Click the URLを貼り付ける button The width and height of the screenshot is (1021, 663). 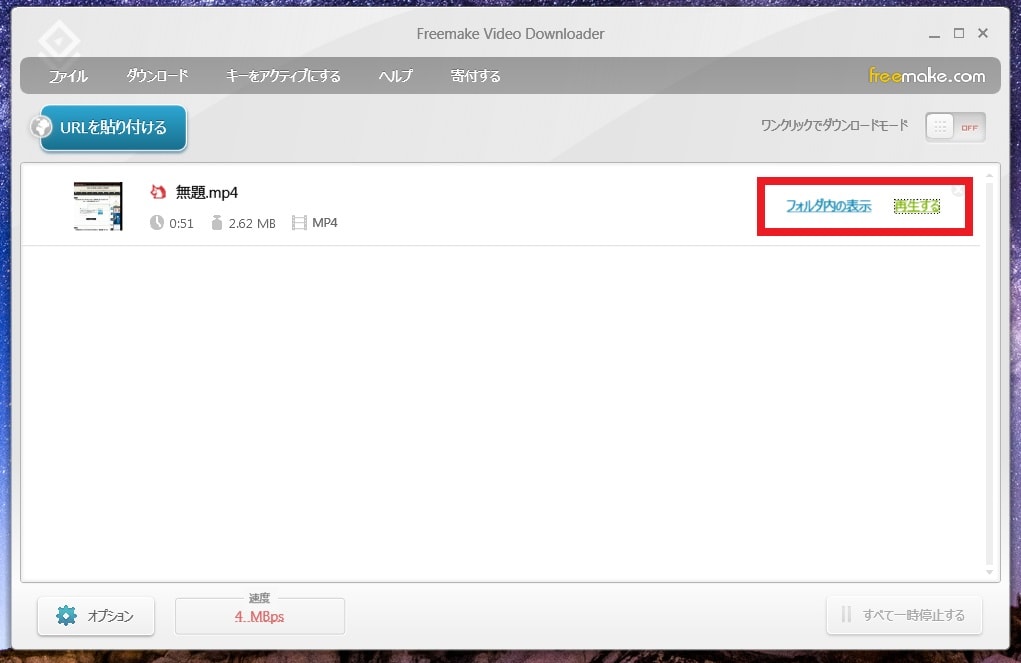[113, 128]
